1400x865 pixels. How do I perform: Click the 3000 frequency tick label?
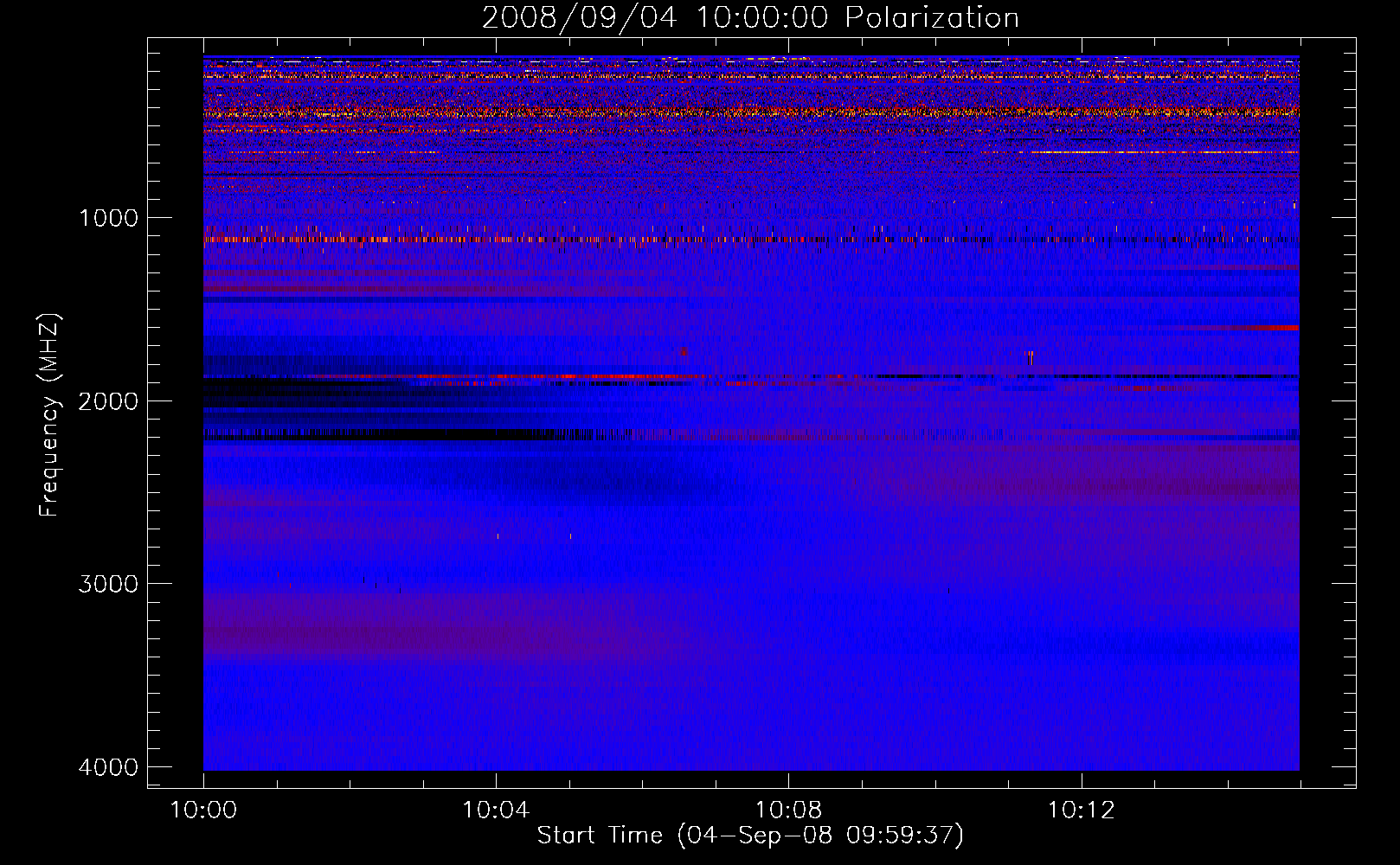[109, 584]
